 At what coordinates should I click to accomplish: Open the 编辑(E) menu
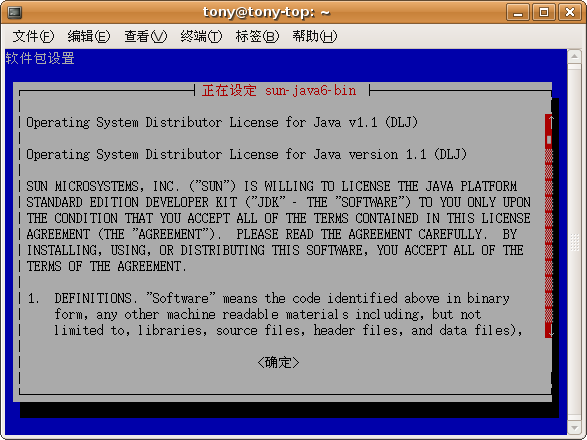pyautogui.click(x=89, y=36)
